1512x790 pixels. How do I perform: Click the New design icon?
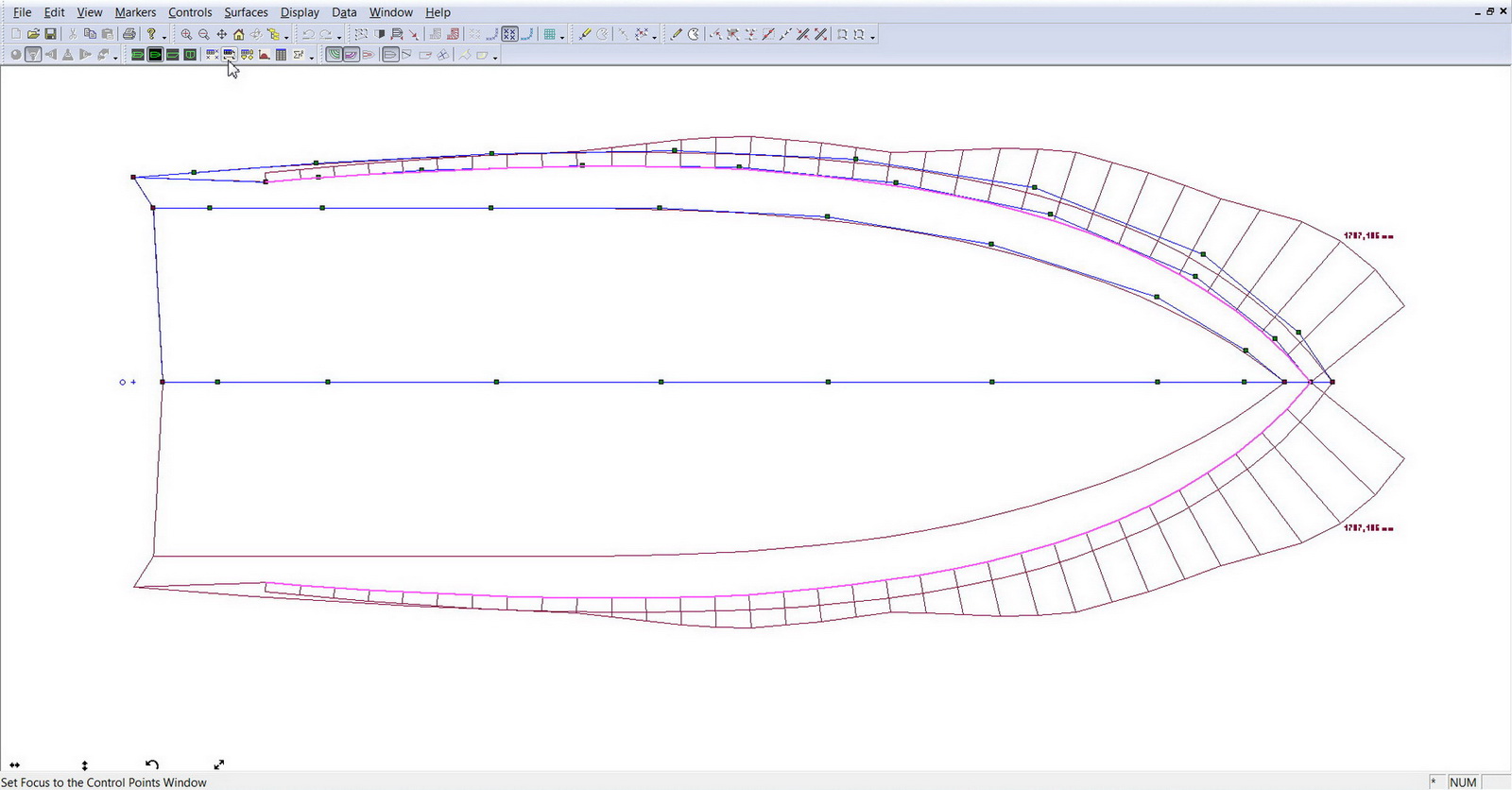16,34
